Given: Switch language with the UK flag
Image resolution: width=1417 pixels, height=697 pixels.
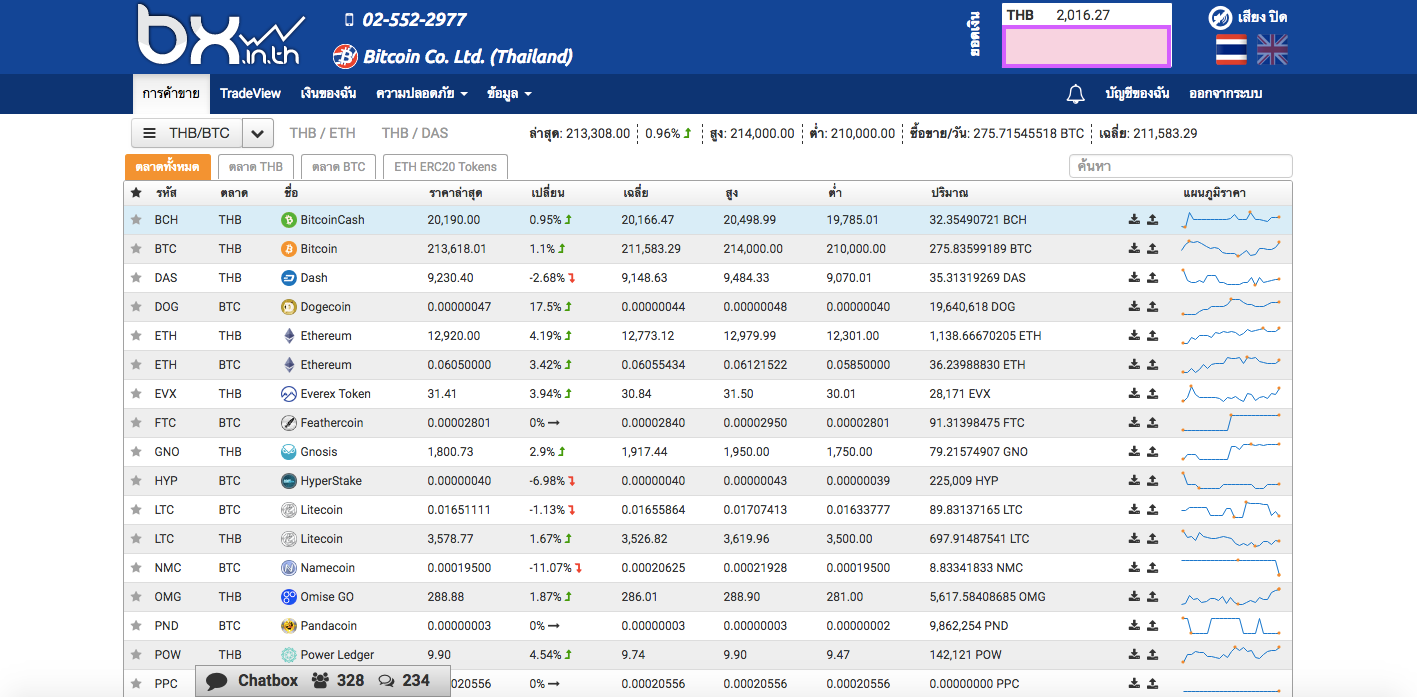Looking at the screenshot, I should coord(1272,50).
